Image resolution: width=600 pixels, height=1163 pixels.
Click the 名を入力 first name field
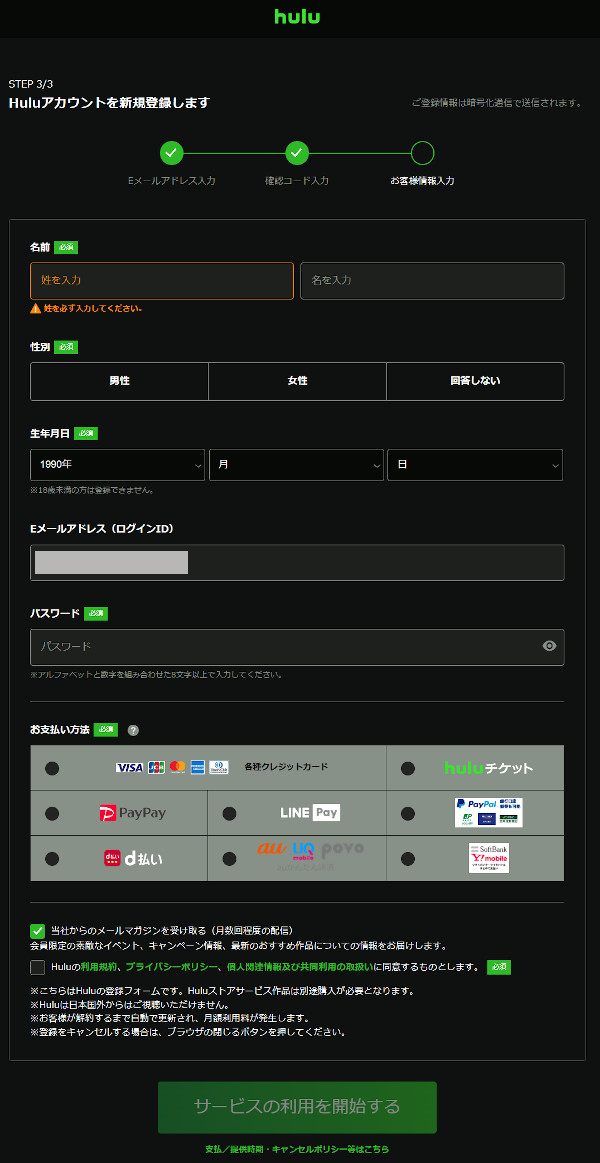click(432, 280)
